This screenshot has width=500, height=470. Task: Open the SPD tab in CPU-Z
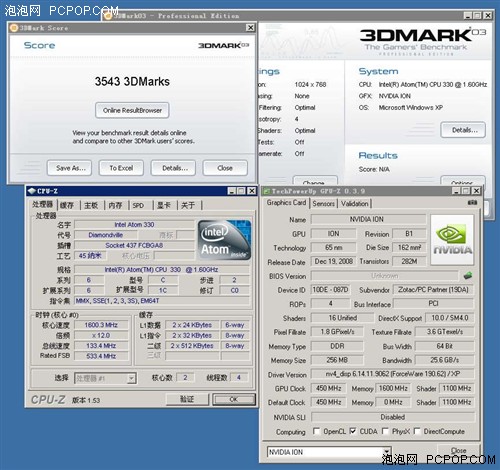coord(138,205)
